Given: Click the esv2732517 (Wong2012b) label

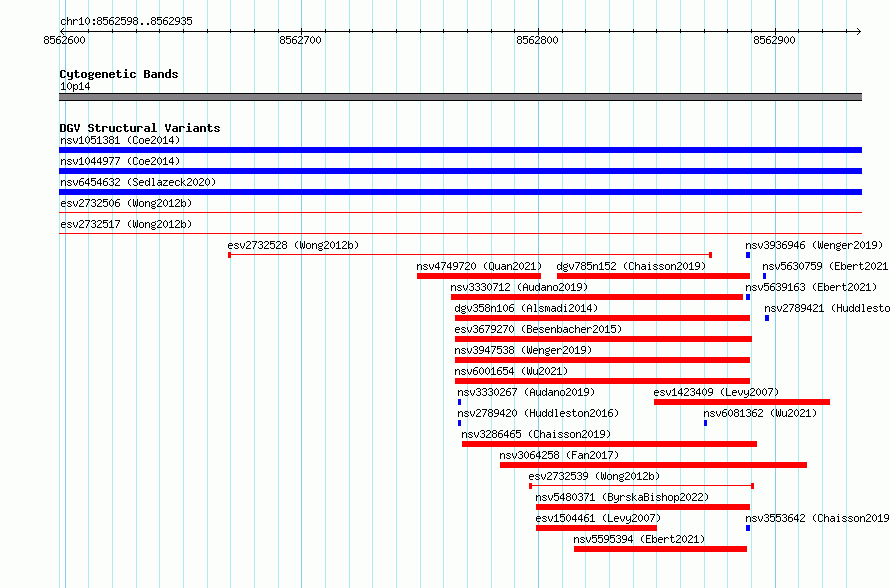Looking at the screenshot, I should [126, 224].
